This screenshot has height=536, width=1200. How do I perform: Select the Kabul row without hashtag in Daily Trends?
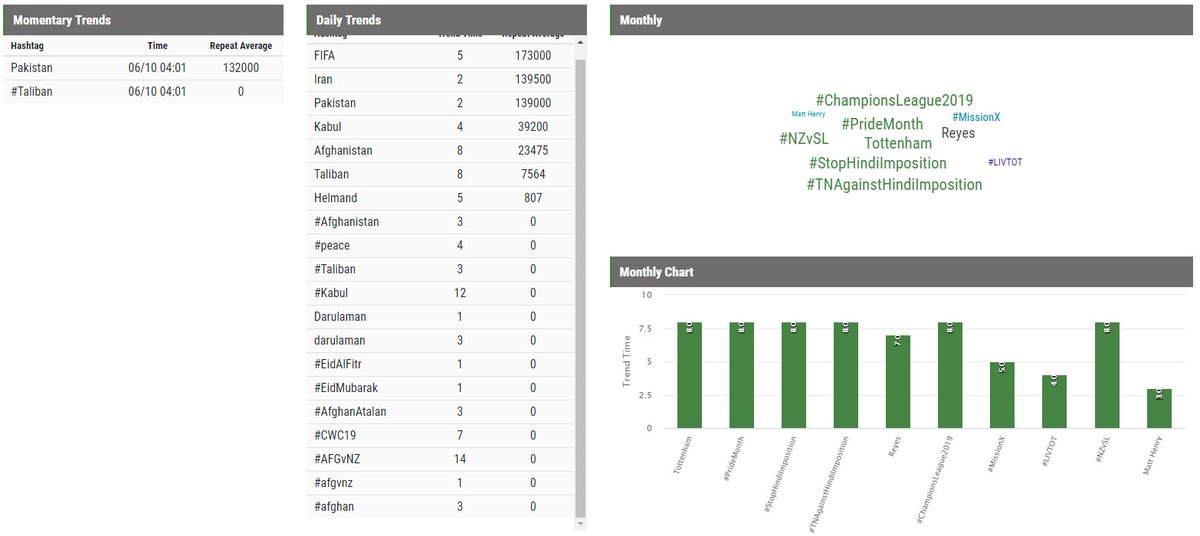(440, 127)
